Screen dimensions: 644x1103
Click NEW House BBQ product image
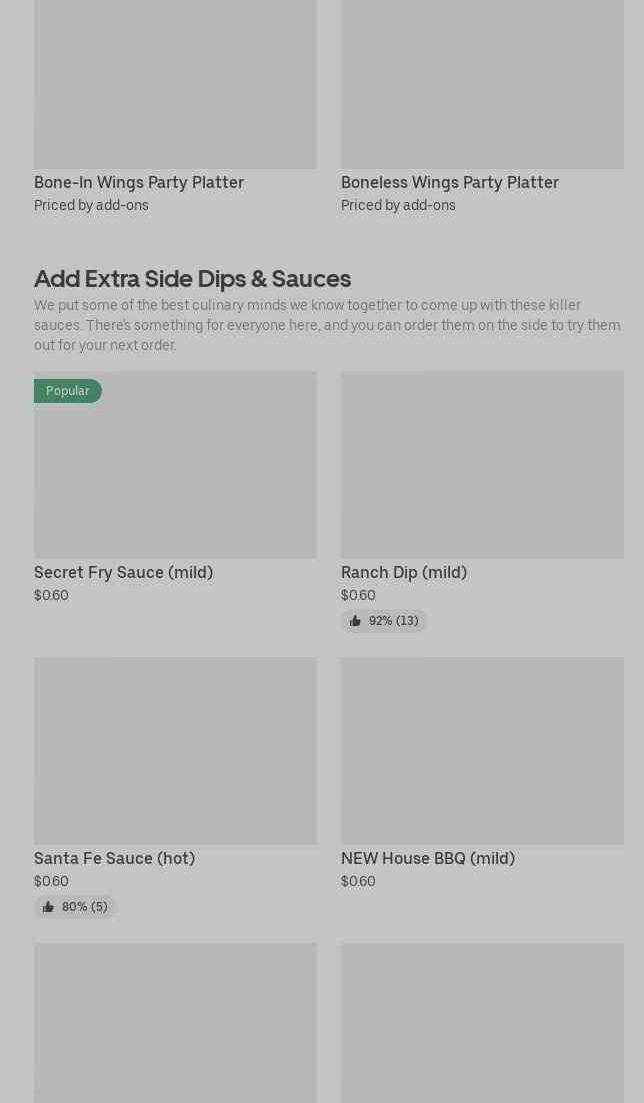pos(482,751)
